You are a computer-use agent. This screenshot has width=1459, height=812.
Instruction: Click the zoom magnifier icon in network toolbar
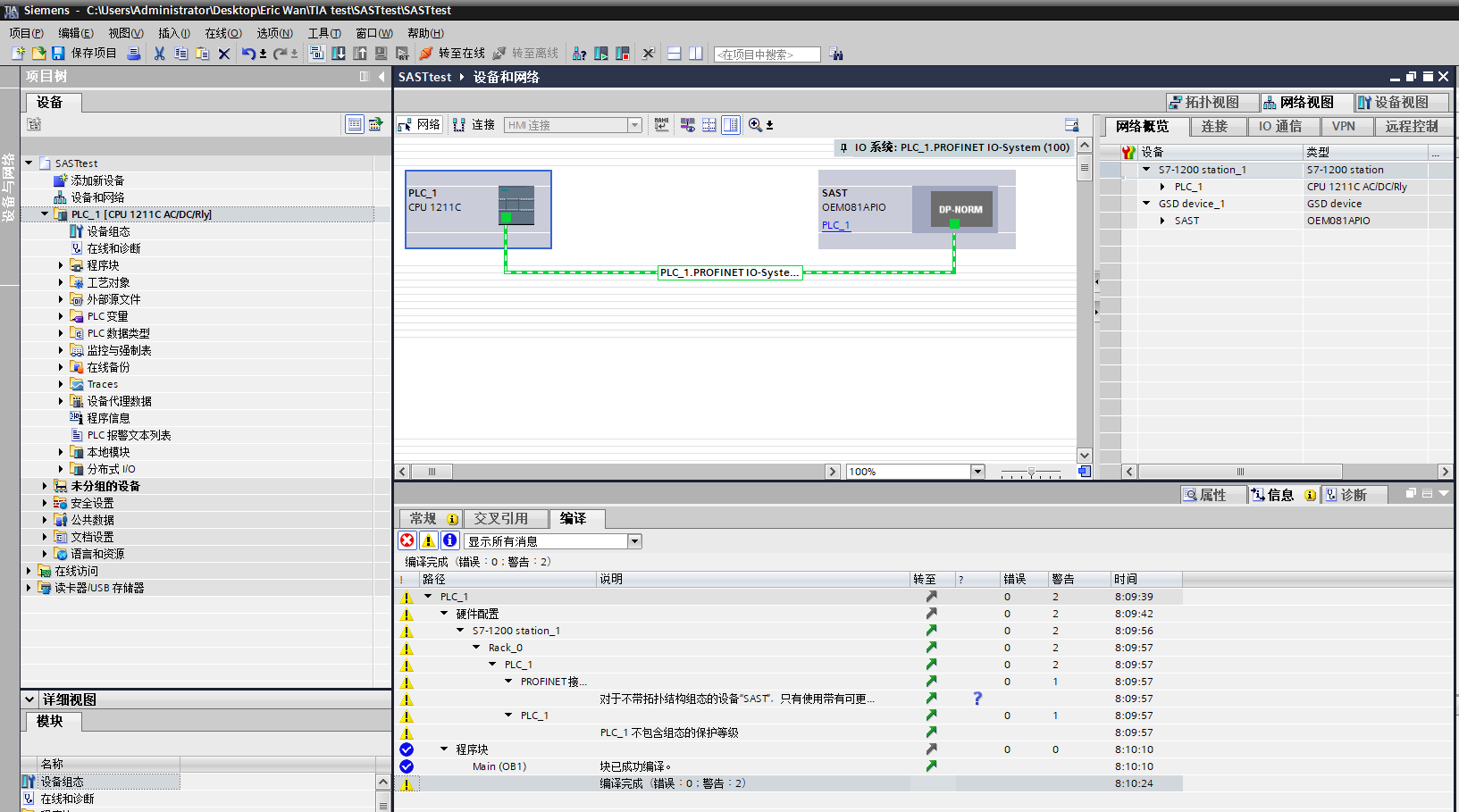point(756,125)
